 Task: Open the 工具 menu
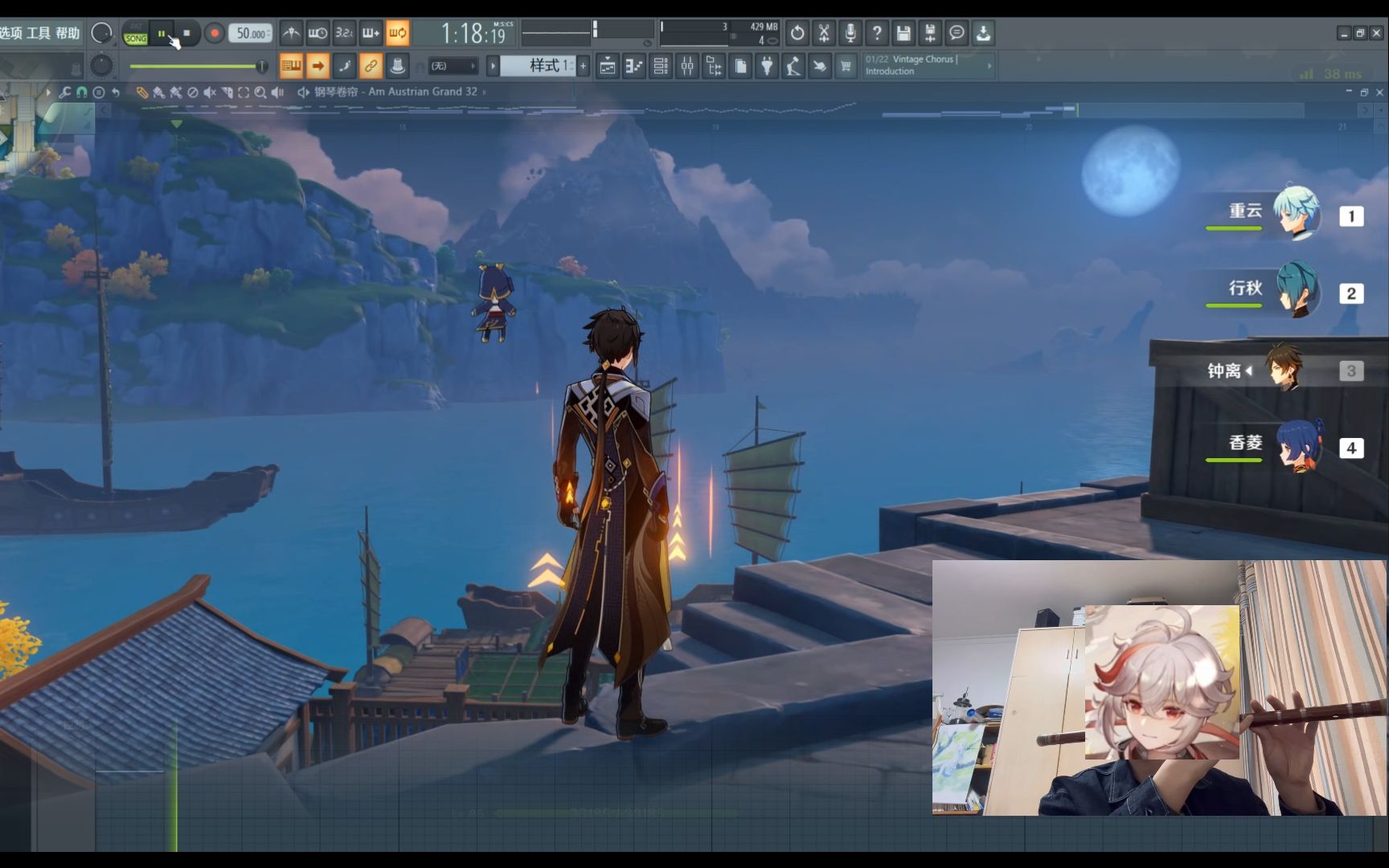[39, 33]
